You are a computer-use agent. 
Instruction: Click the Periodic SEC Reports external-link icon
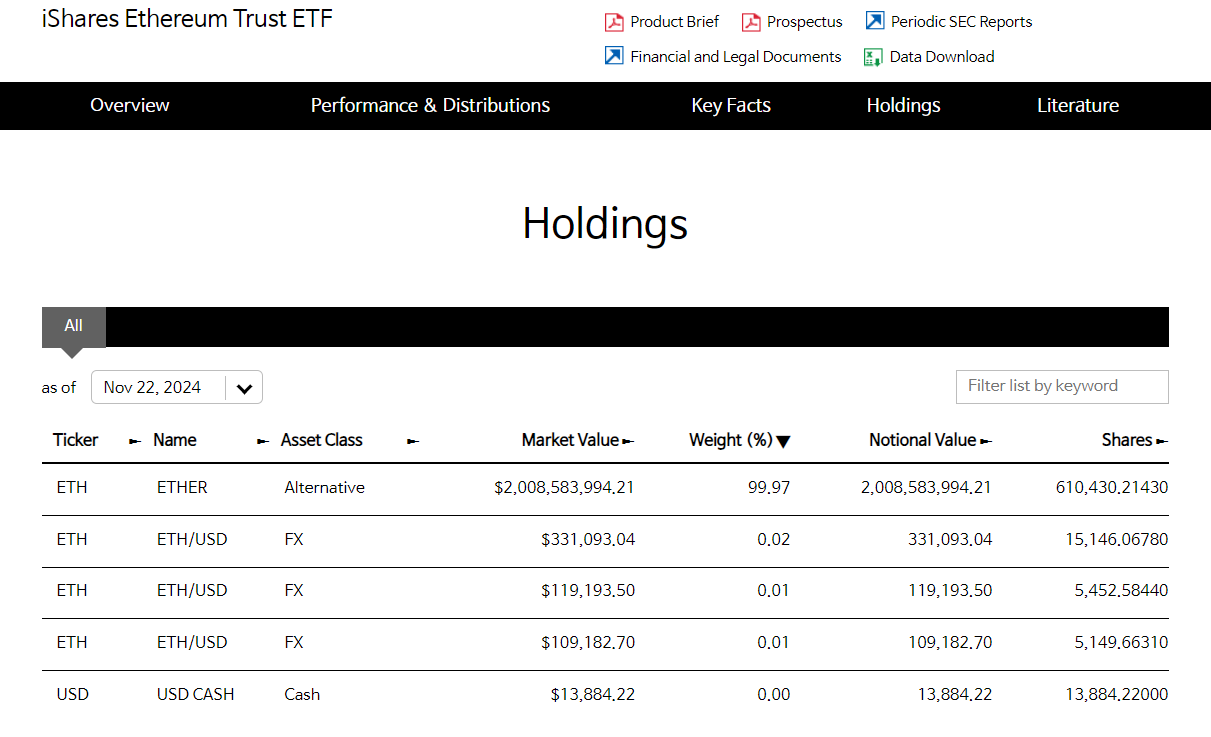[x=875, y=21]
